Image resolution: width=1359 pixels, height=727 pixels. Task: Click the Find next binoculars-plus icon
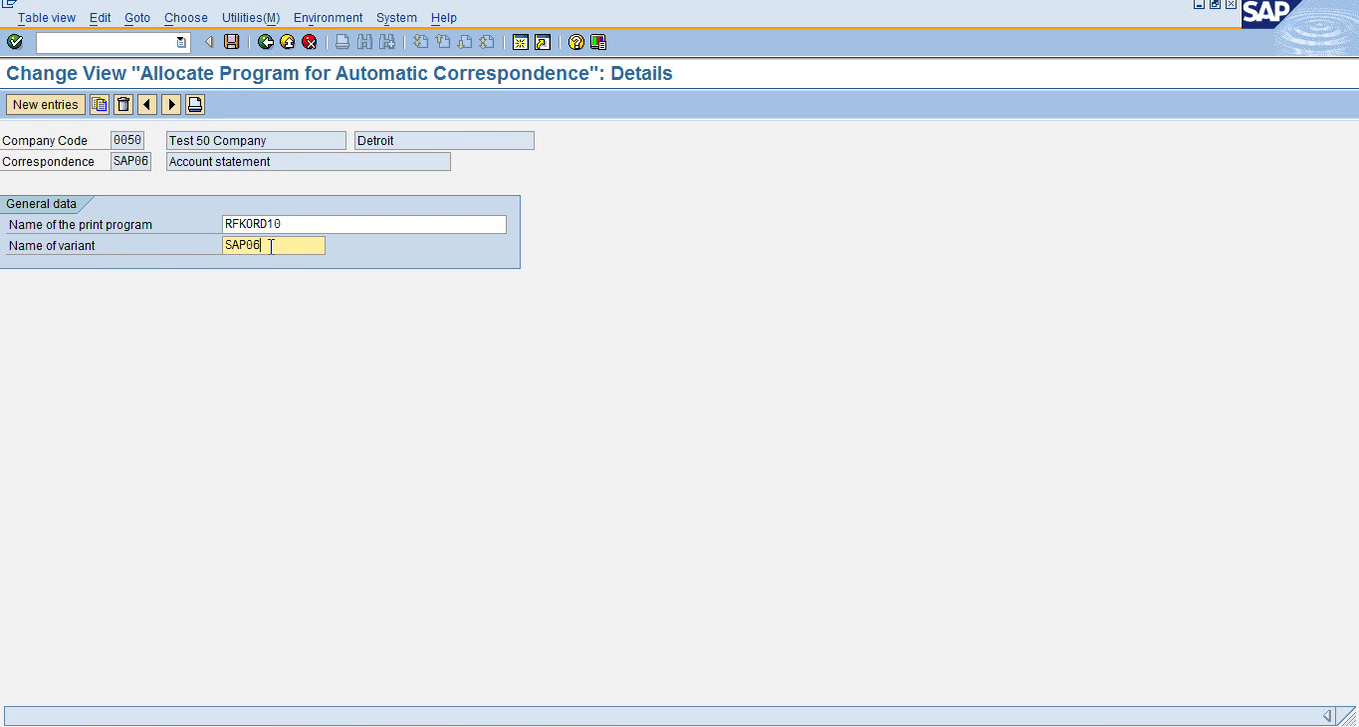(386, 42)
